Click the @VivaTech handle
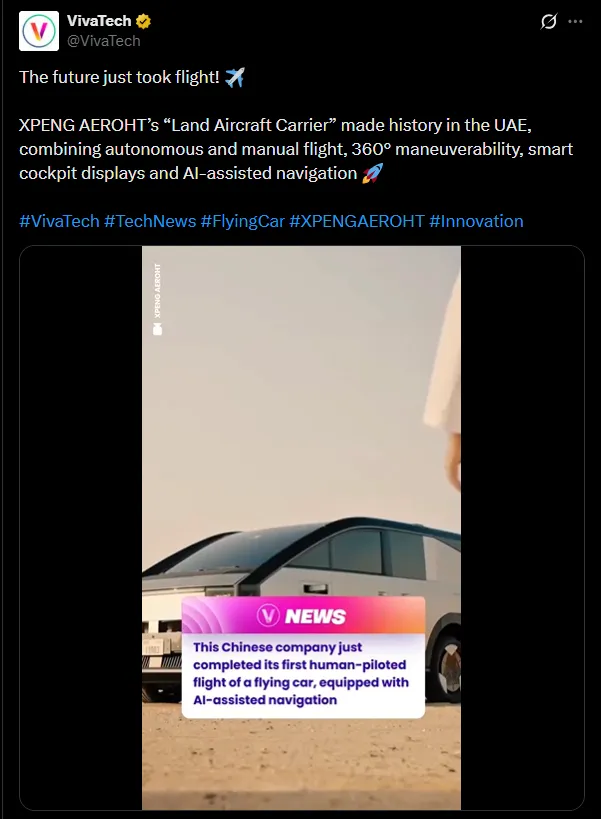Screen dimensions: 601x819 coord(103,41)
